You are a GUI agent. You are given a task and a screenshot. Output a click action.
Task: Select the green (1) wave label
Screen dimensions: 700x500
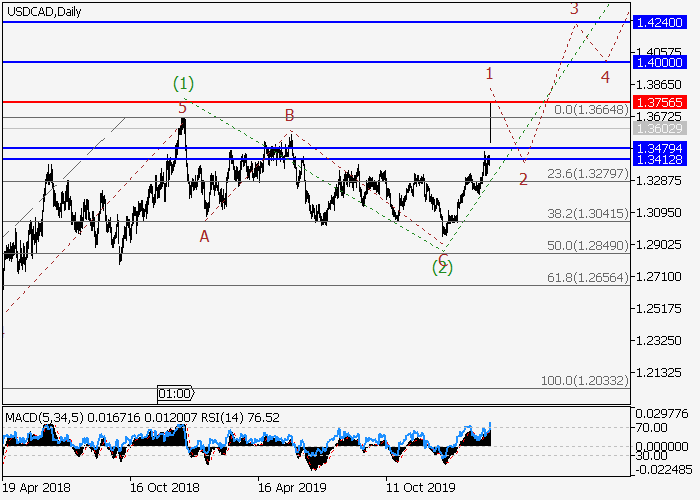point(184,82)
